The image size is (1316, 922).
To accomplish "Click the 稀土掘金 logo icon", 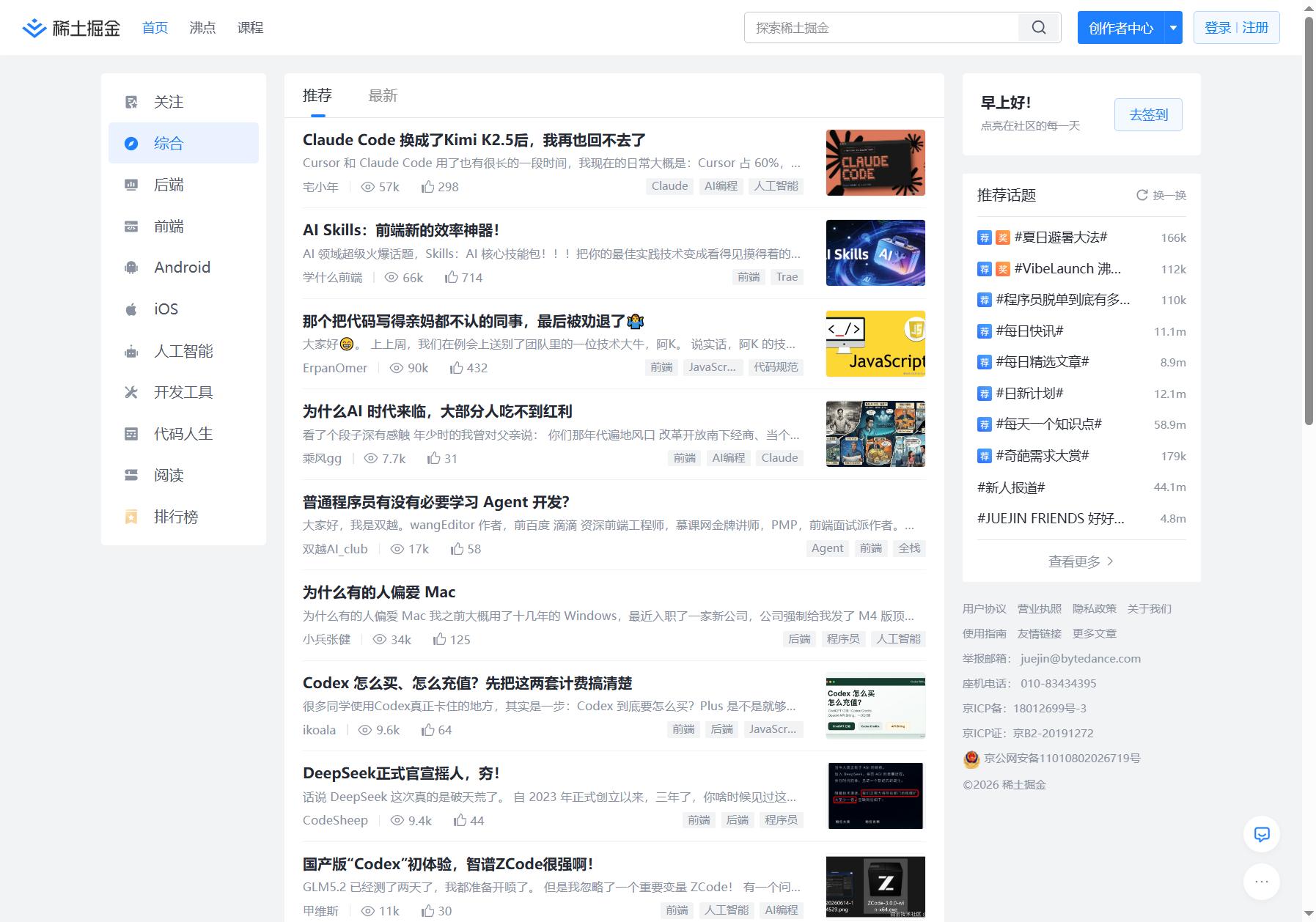I will (x=34, y=28).
